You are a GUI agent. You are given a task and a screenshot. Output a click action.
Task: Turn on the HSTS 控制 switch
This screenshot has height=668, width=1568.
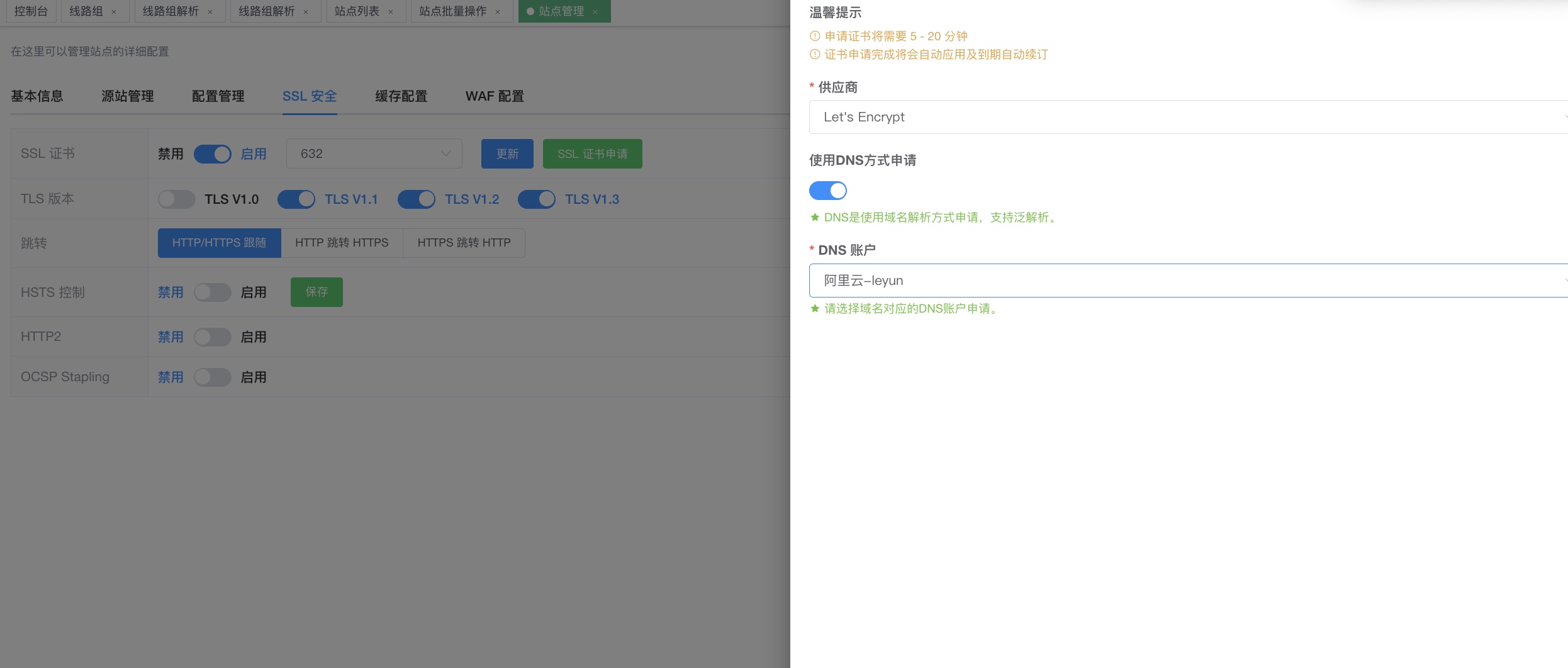213,292
